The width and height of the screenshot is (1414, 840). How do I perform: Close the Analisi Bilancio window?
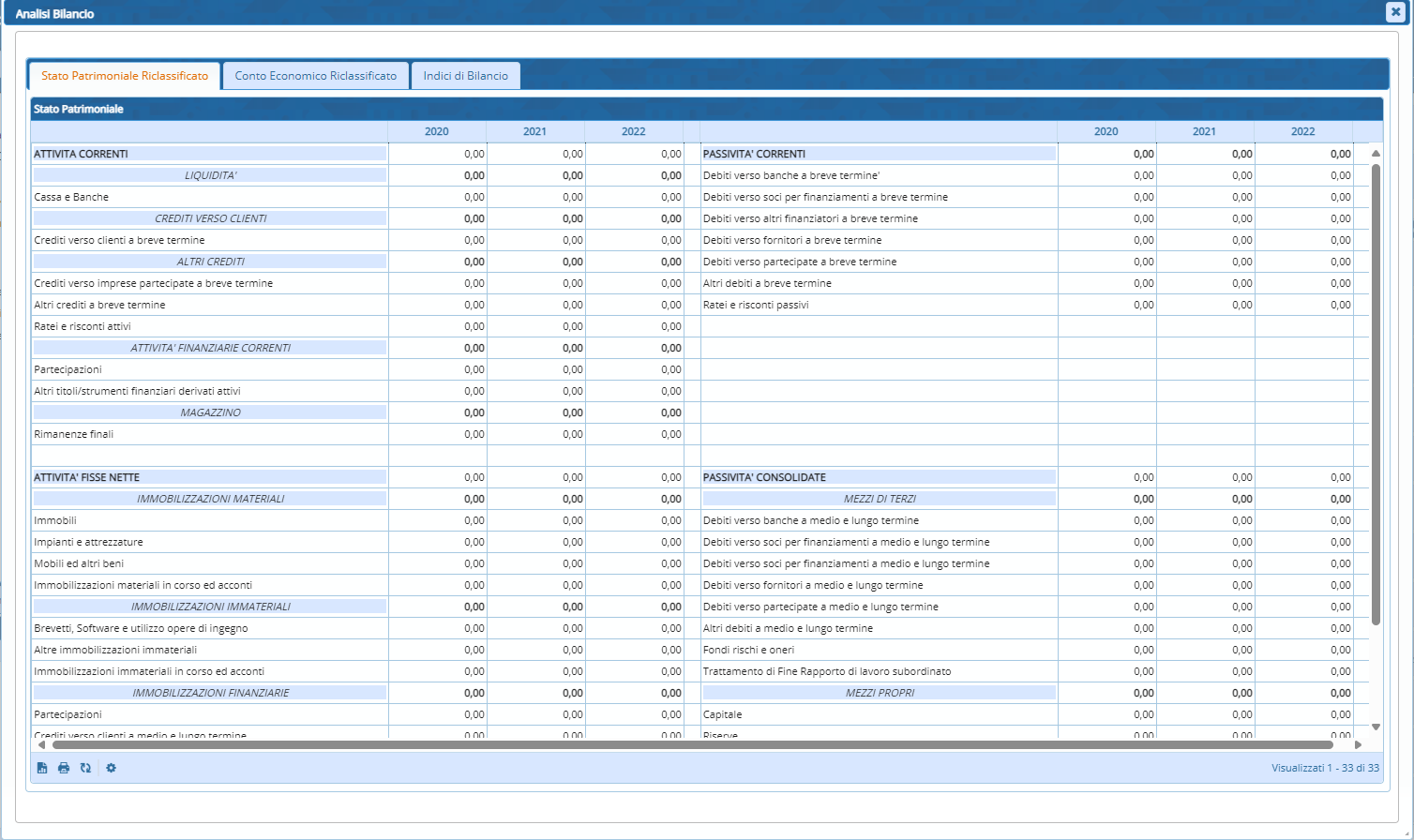click(1394, 12)
